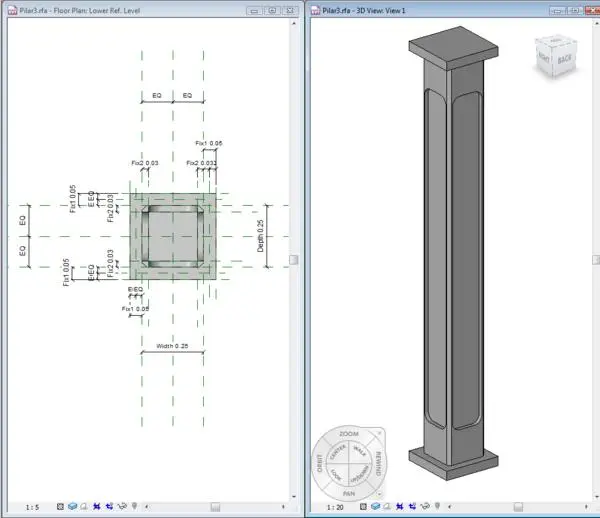Viewport: 600px width, 518px height.
Task: Toggle shadows in the 3D View bar
Action: (x=387, y=507)
